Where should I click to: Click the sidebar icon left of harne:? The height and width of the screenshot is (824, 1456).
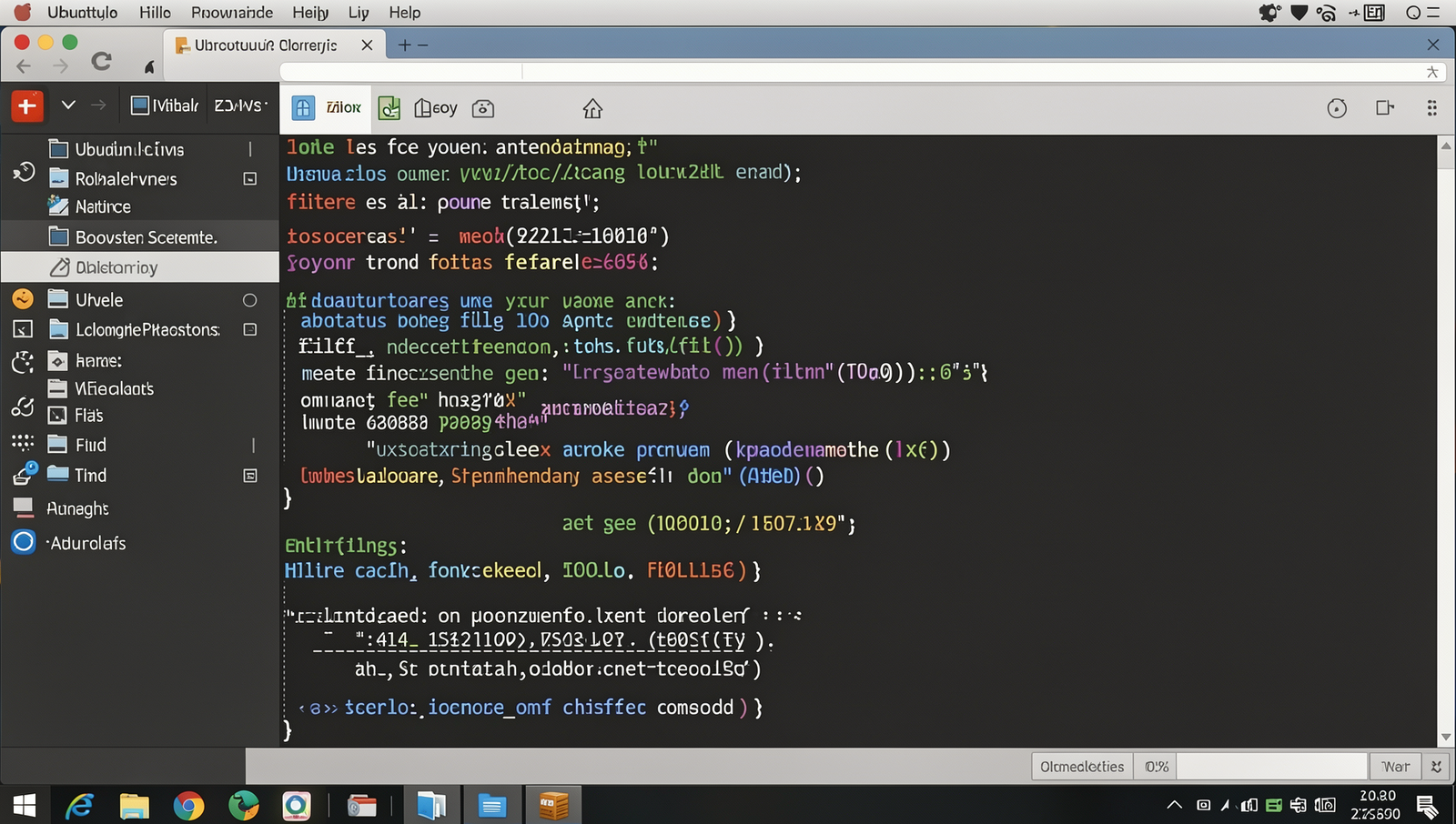point(23,362)
